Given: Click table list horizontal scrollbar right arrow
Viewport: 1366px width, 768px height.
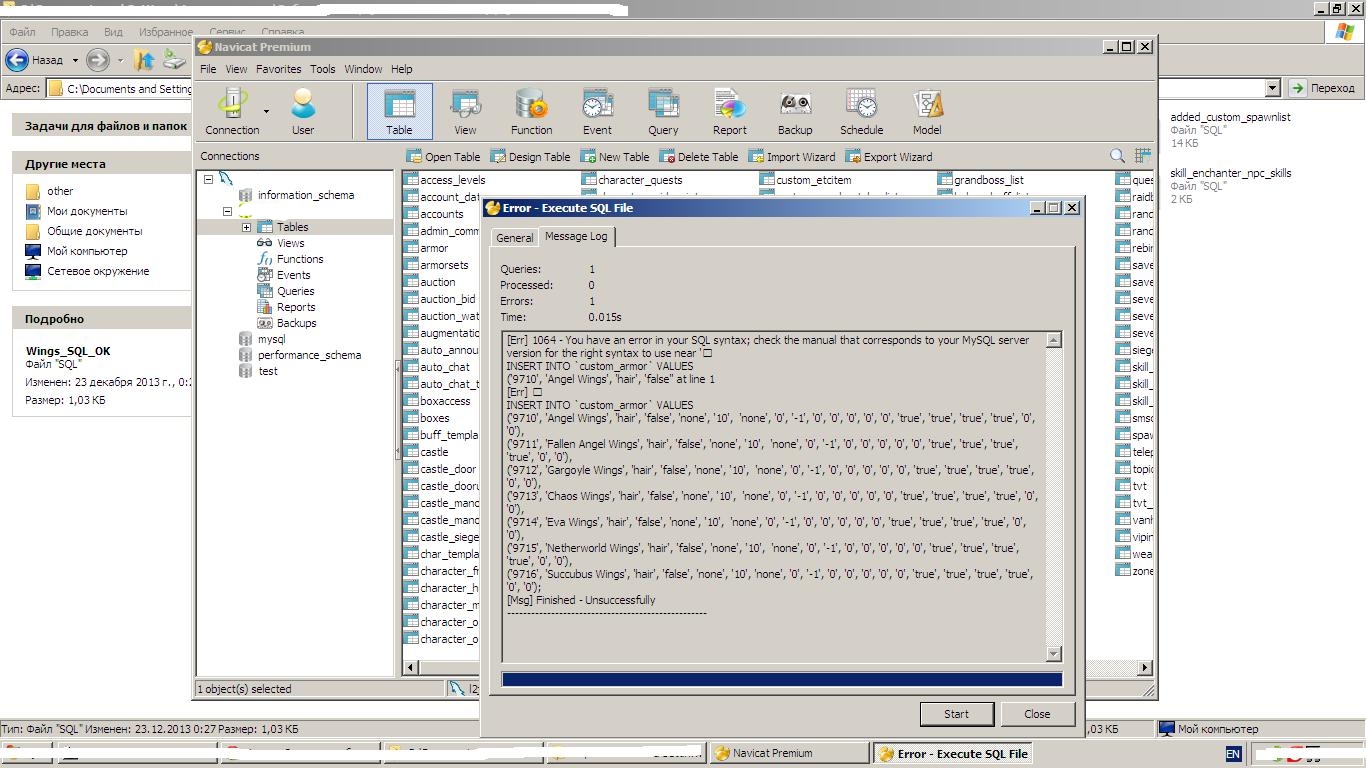Looking at the screenshot, I should (x=1145, y=667).
